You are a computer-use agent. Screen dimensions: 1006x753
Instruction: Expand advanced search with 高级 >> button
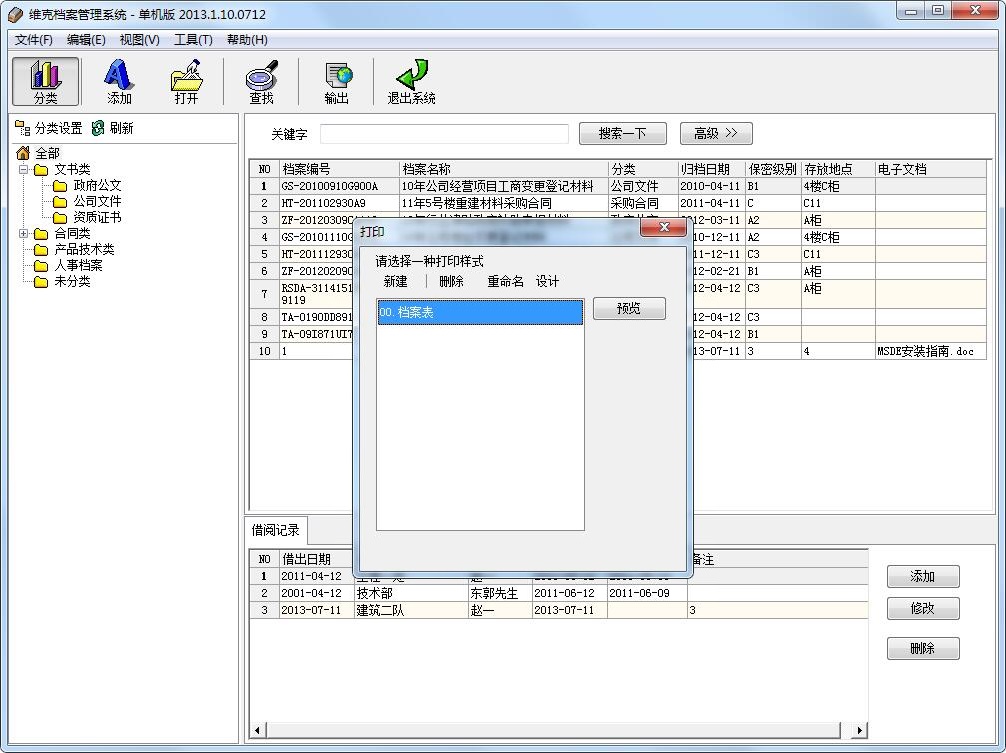[x=715, y=133]
